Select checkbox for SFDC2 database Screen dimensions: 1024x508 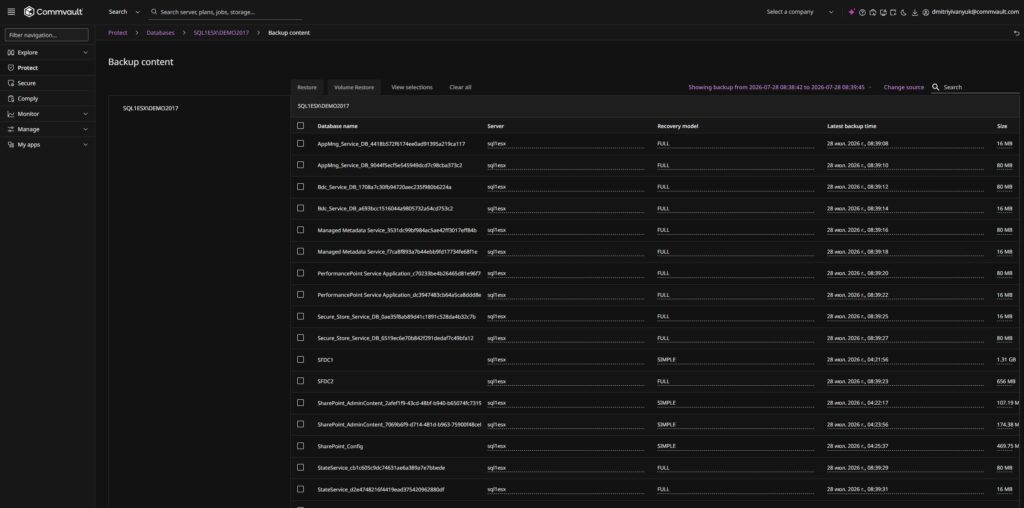click(x=300, y=381)
